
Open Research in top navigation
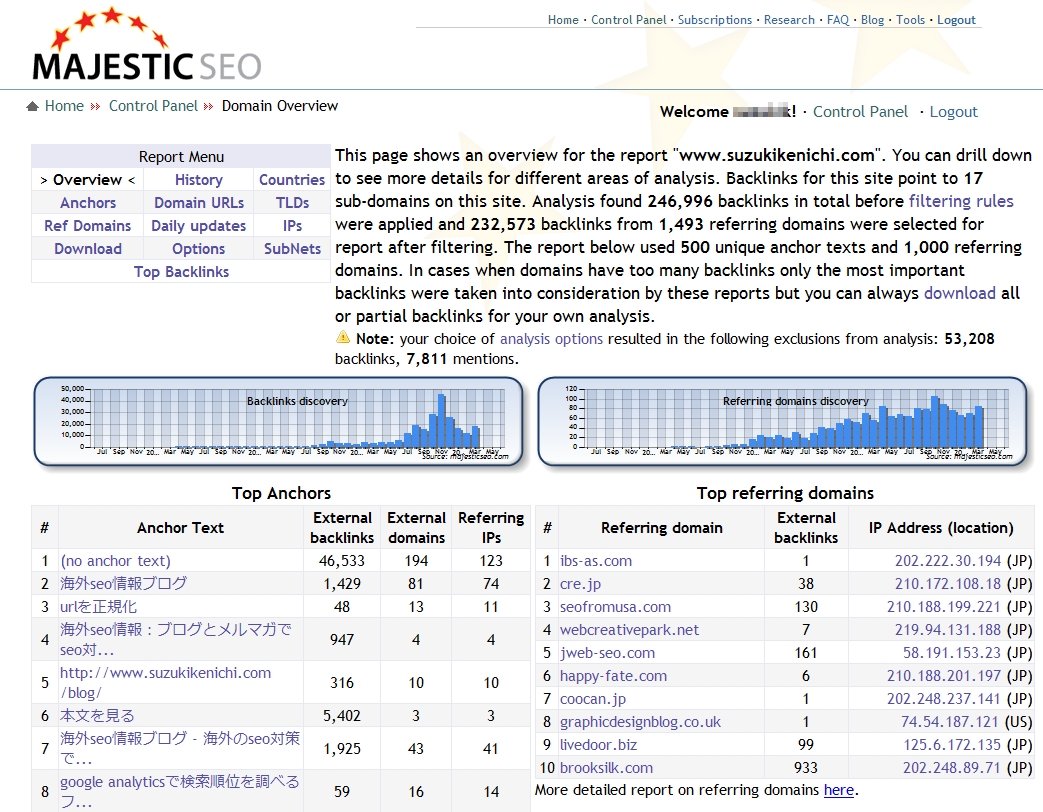point(789,20)
